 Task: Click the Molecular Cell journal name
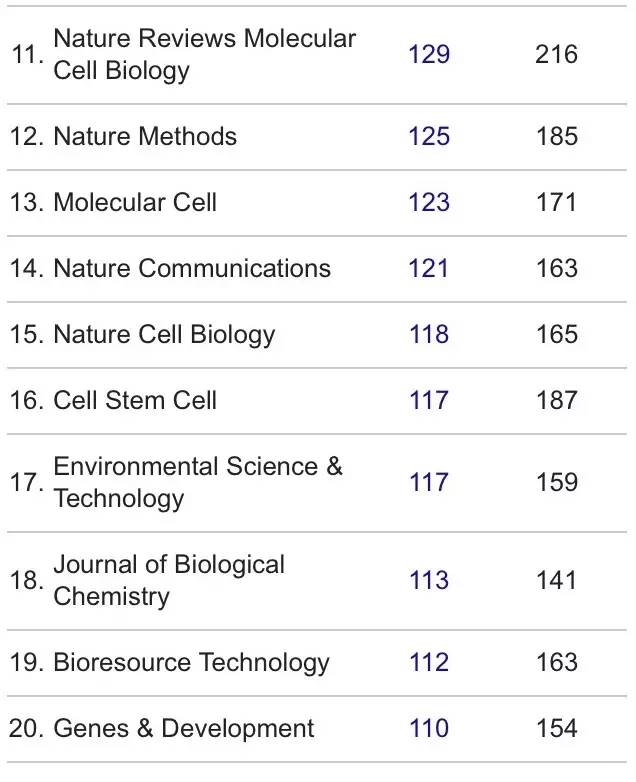tap(135, 202)
